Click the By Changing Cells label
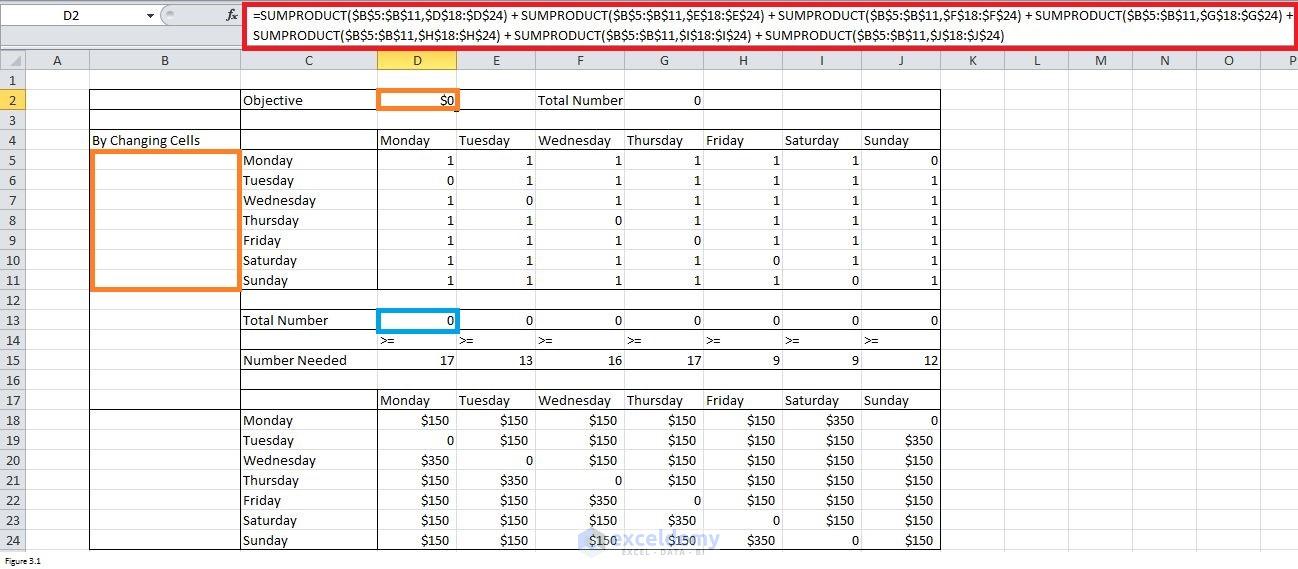The image size is (1298, 569). 164,140
